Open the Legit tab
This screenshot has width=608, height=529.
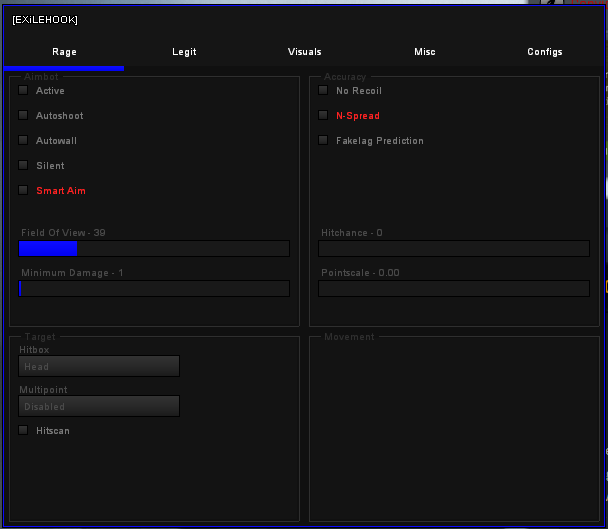tap(184, 52)
